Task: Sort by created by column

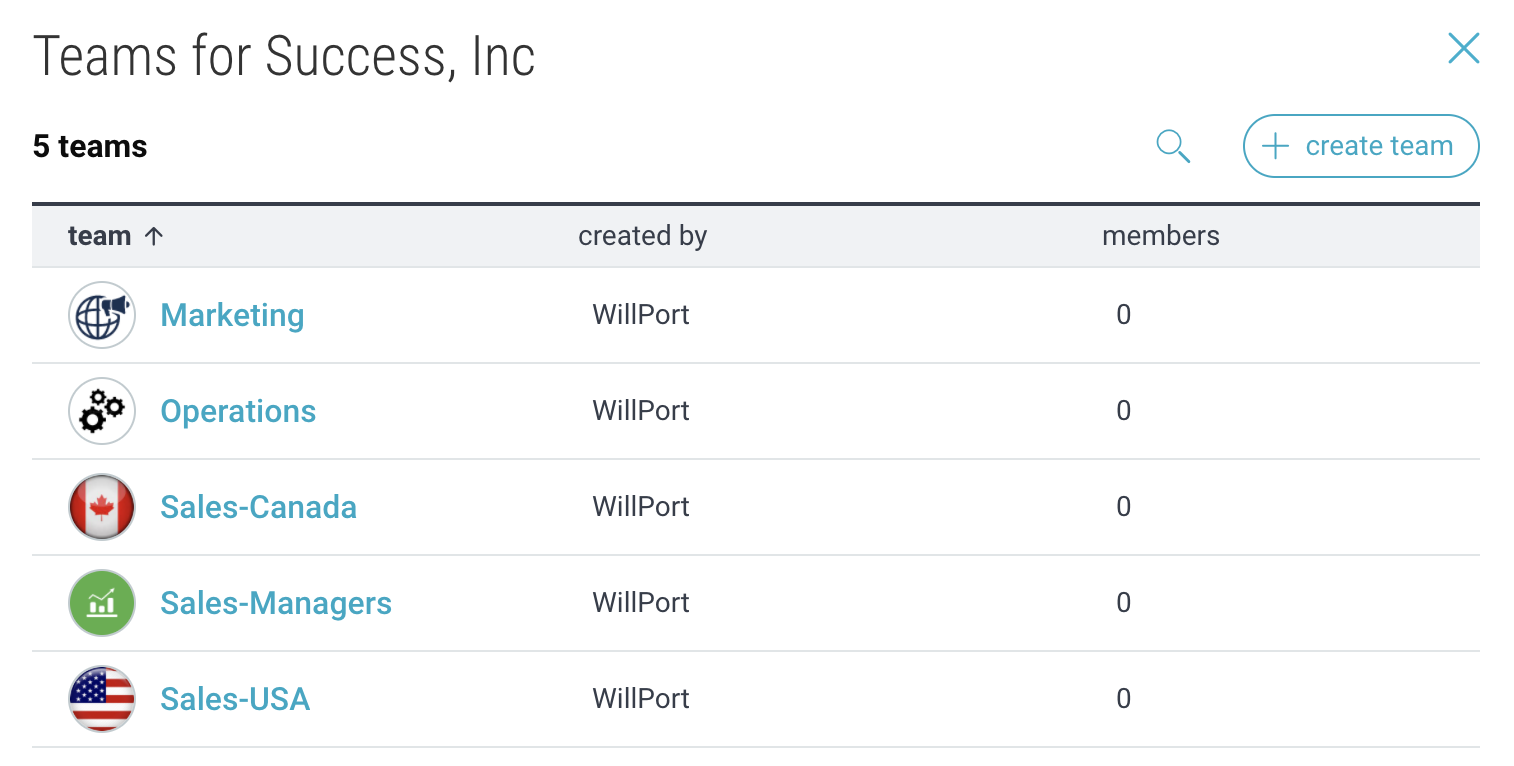Action: click(642, 236)
